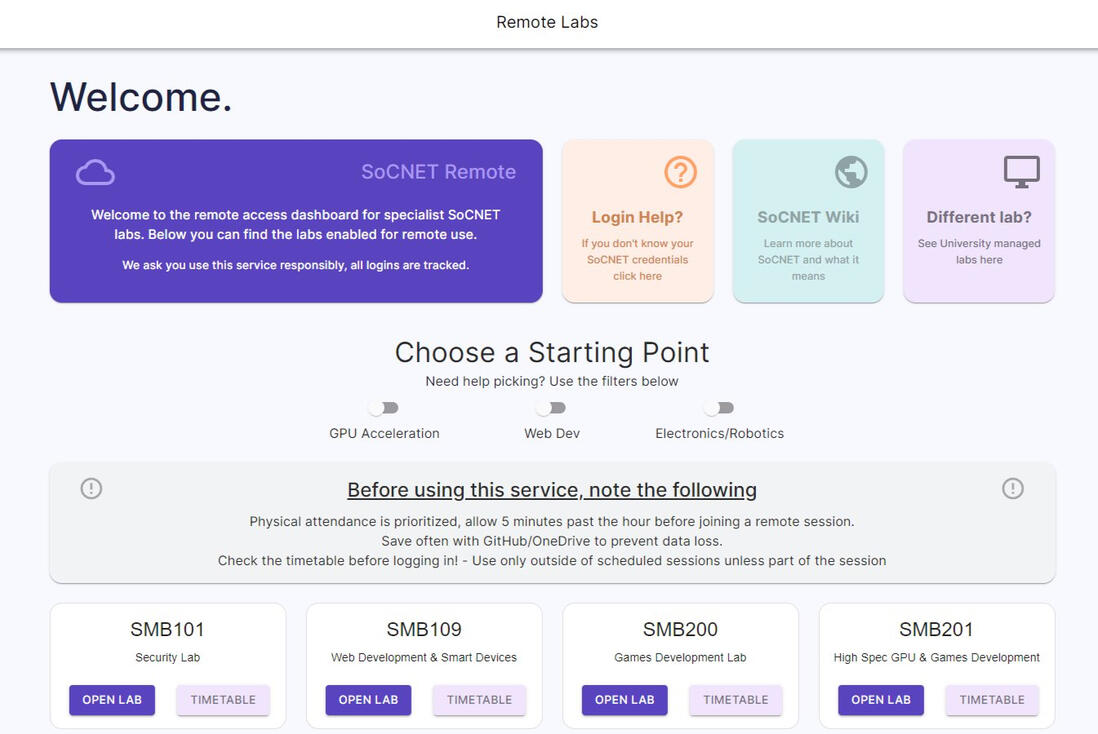Click the right exclamation icon in the notice banner
Screen dimensions: 1098x734
point(1012,488)
